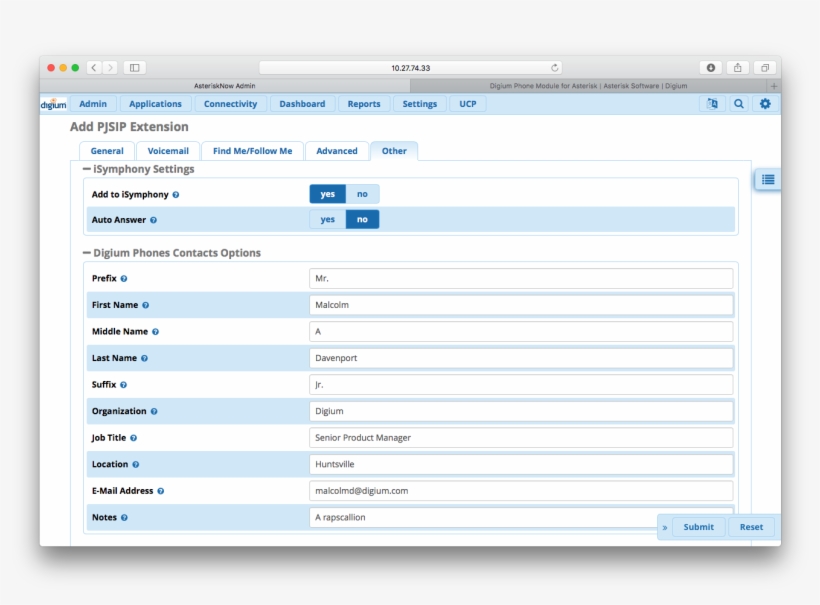Click the Location field Huntsville

coord(521,464)
